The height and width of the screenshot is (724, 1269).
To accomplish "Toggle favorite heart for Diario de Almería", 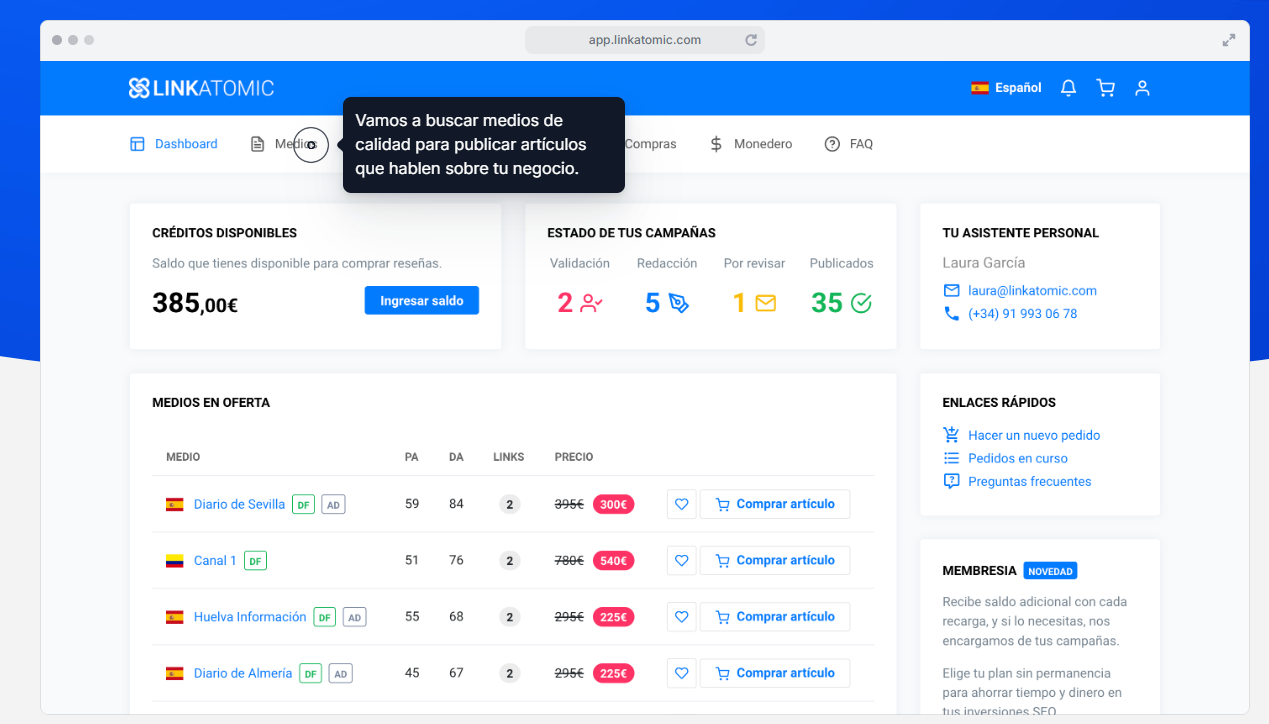I will click(x=681, y=674).
